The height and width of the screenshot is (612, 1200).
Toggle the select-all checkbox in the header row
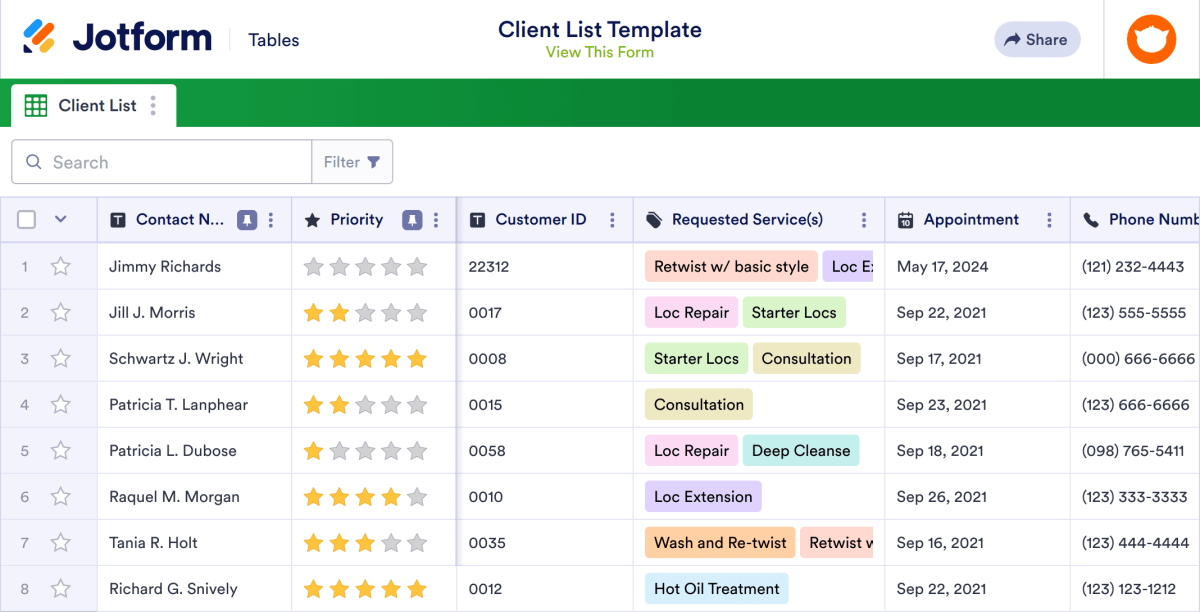point(26,219)
